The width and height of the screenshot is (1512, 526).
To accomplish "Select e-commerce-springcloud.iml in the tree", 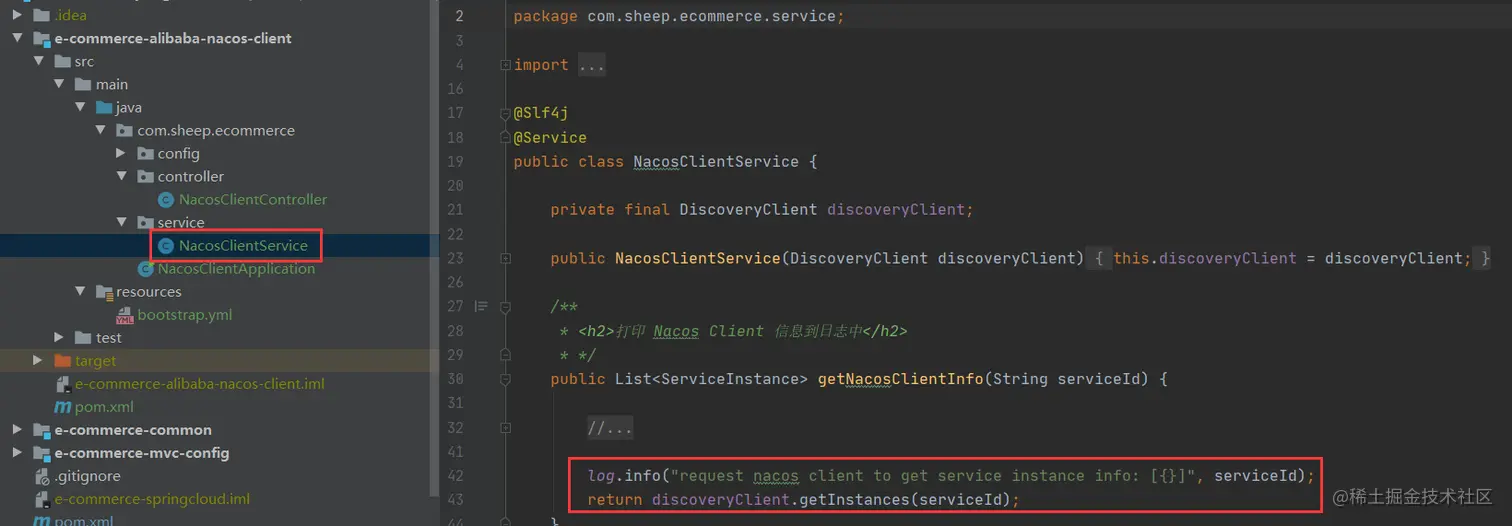I will click(152, 498).
